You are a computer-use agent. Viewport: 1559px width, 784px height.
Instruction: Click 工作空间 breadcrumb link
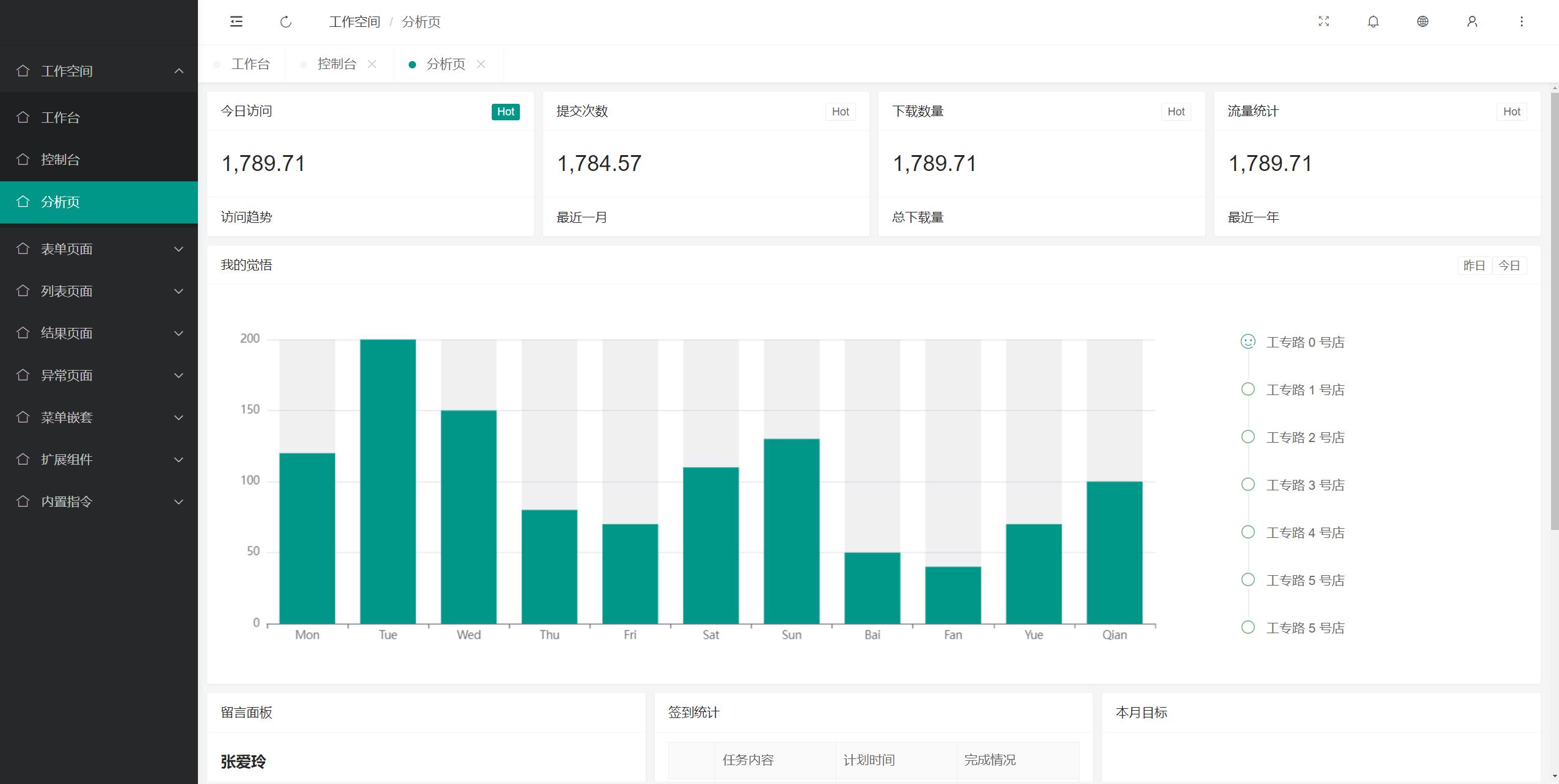coord(354,22)
